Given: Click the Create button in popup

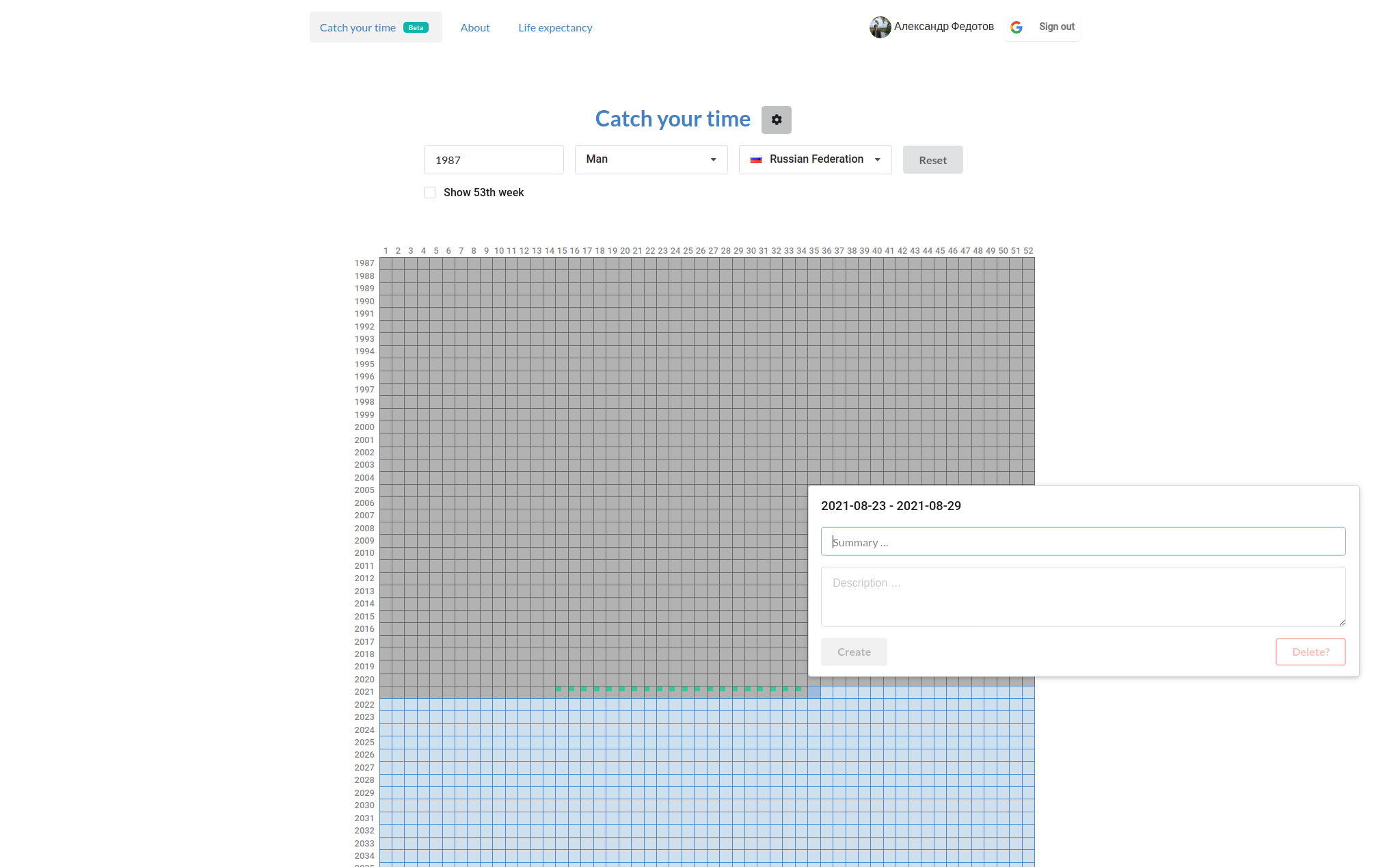Looking at the screenshot, I should coord(854,652).
